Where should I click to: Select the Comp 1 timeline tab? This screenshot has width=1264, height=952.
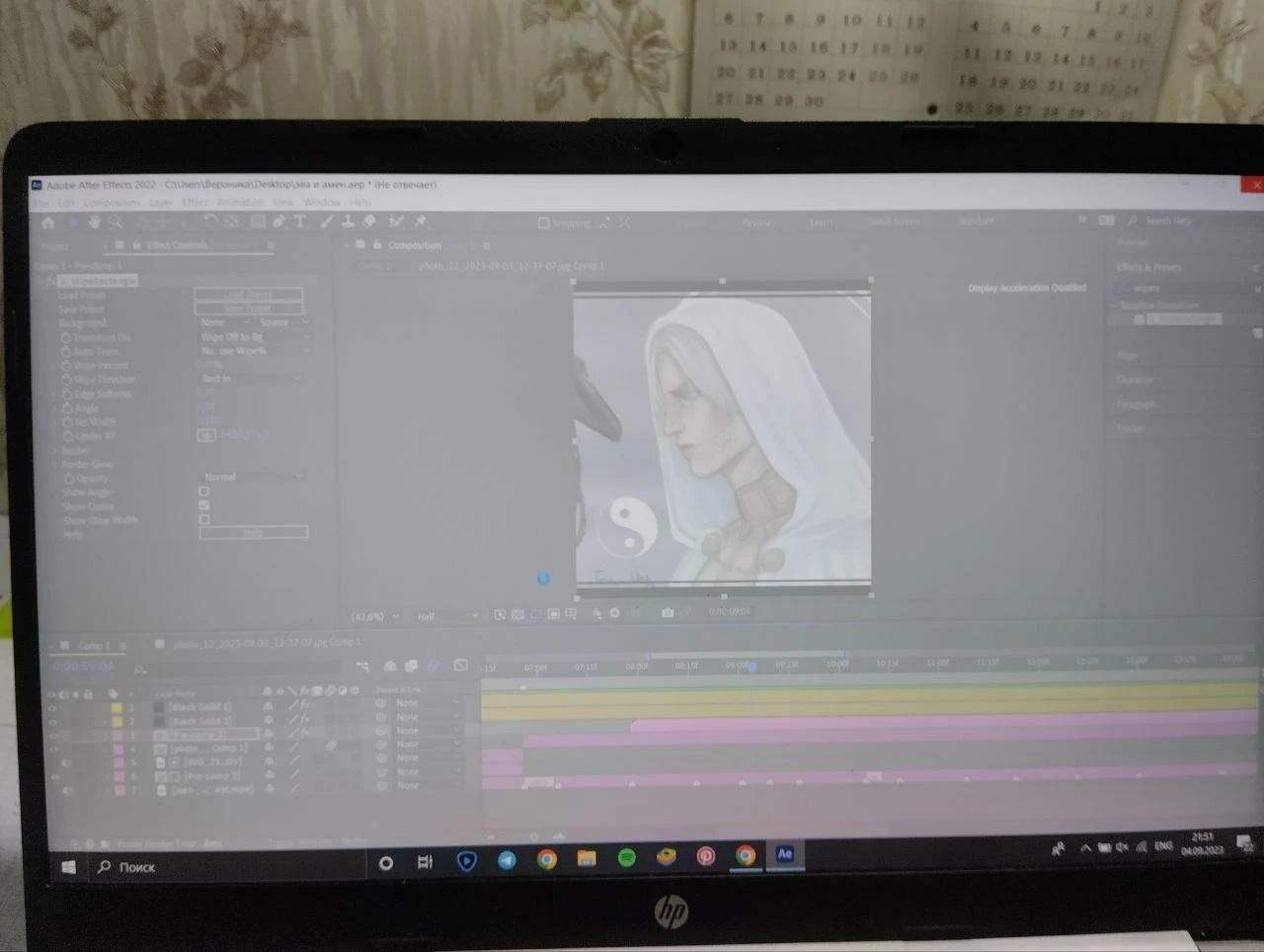tap(92, 646)
